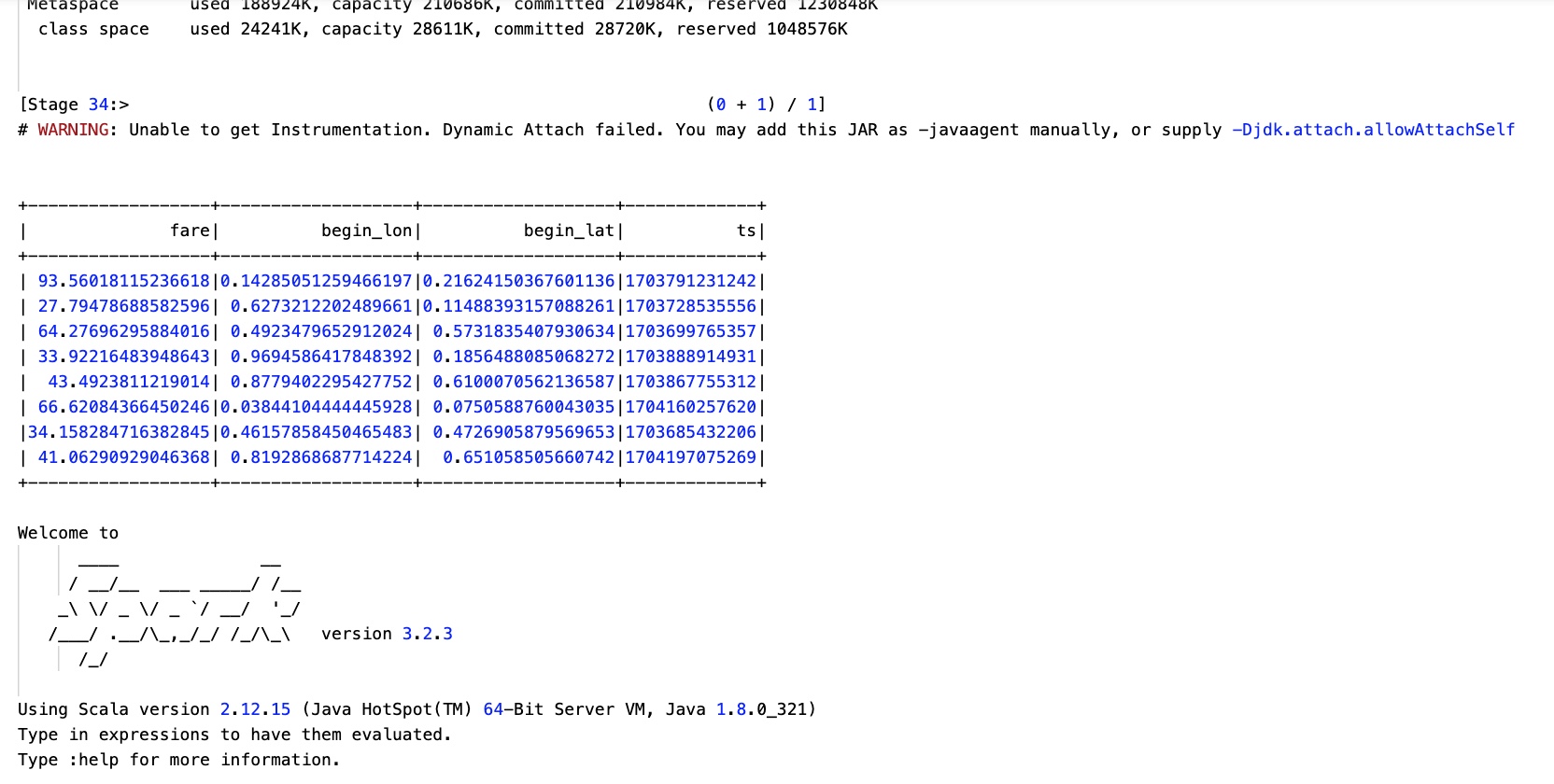Click begin_lat value 0.5731835407930634
Viewport: 1554px width, 784px height.
tap(524, 331)
